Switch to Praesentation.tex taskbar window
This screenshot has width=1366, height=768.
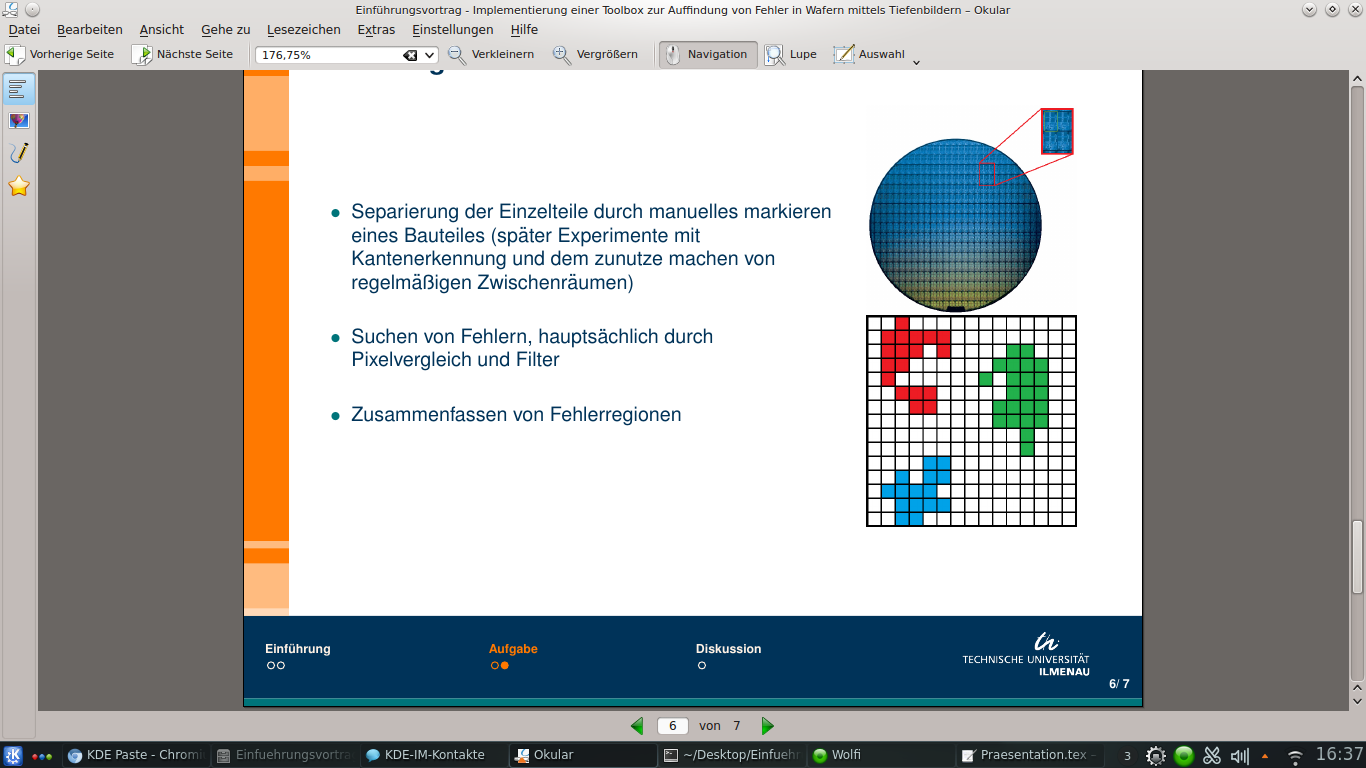coord(1029,755)
